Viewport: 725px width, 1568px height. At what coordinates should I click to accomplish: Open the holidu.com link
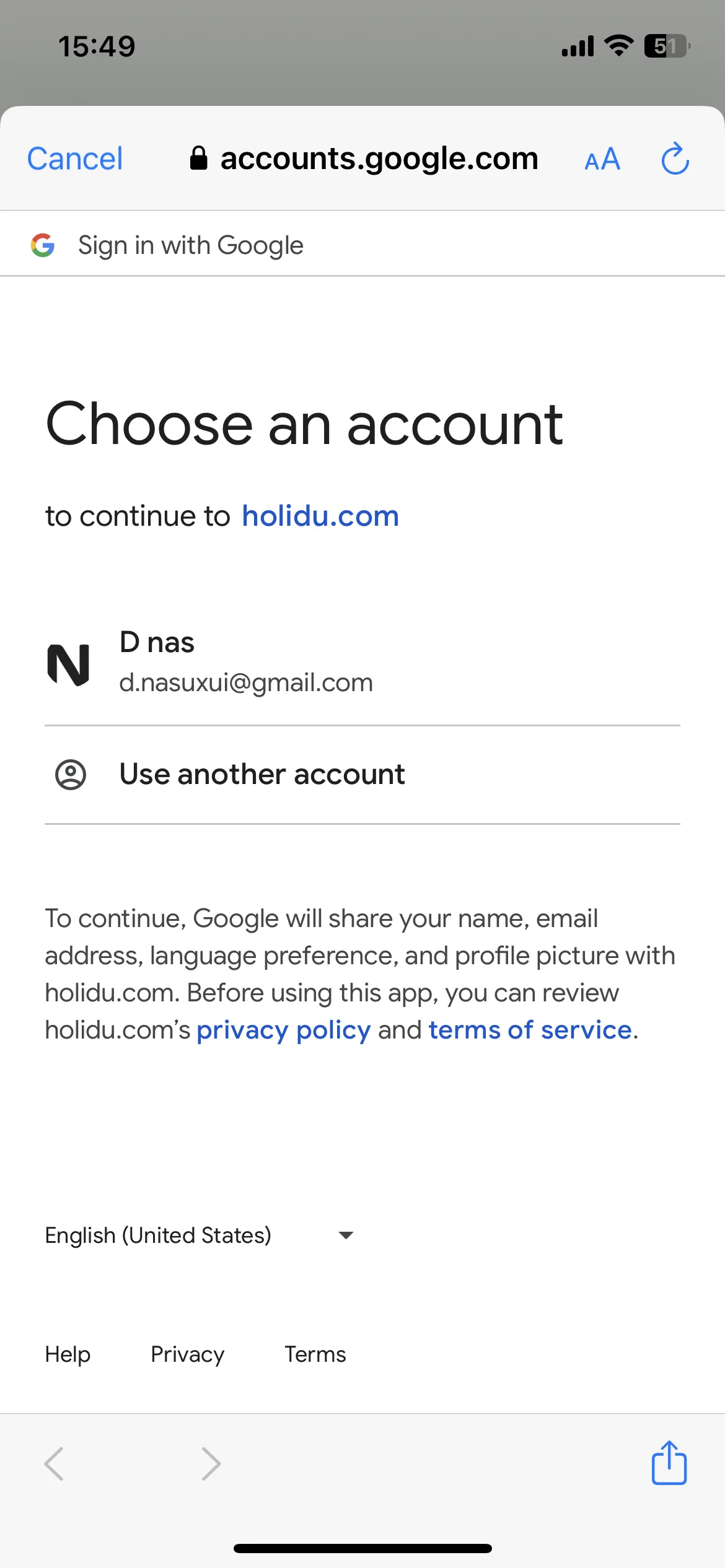point(320,516)
